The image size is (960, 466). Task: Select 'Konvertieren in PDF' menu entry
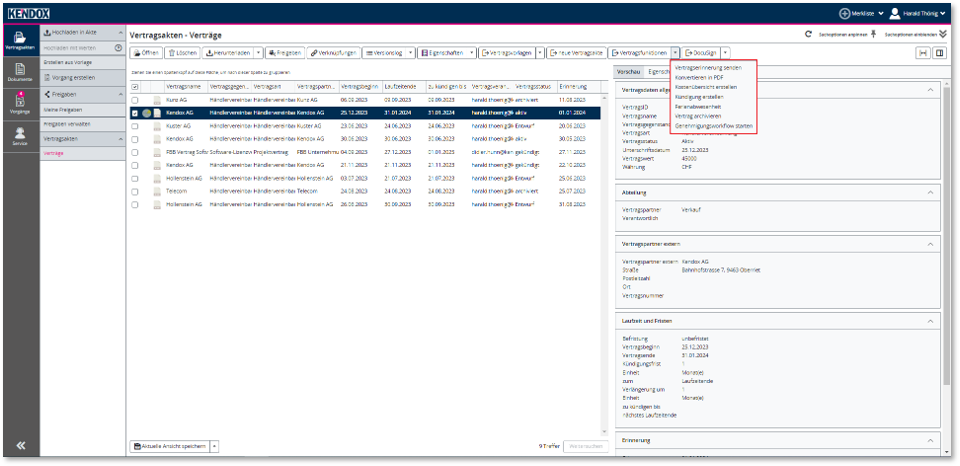[699, 77]
